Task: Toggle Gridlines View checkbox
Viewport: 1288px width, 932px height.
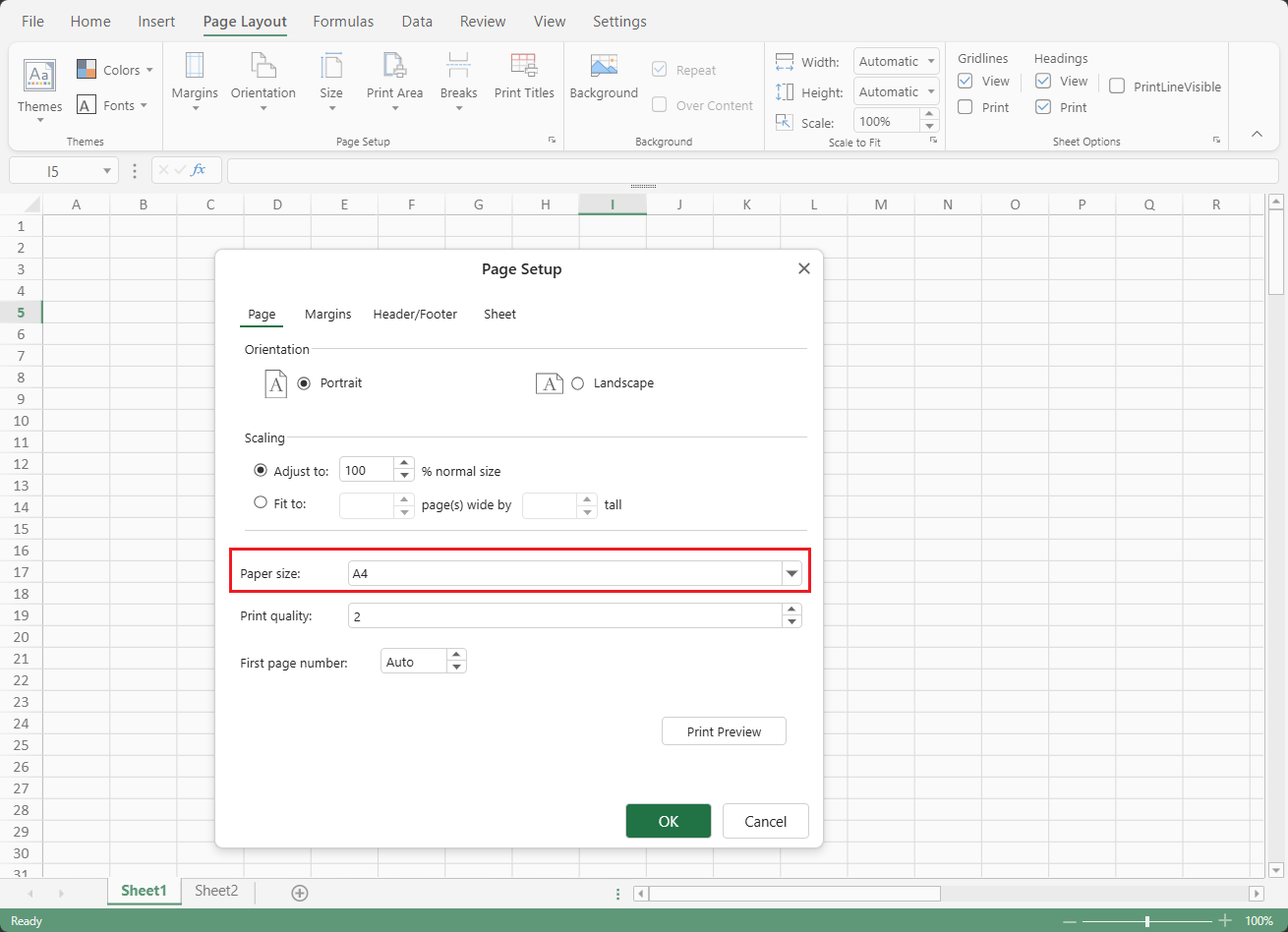Action: click(966, 82)
